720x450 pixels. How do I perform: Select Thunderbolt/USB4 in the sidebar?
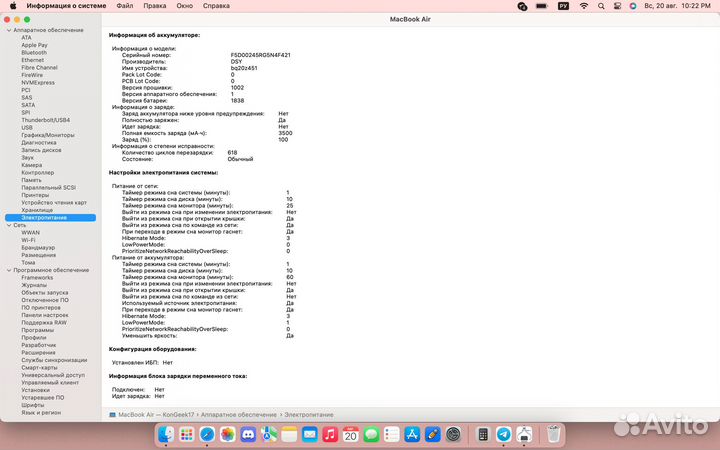(45, 120)
